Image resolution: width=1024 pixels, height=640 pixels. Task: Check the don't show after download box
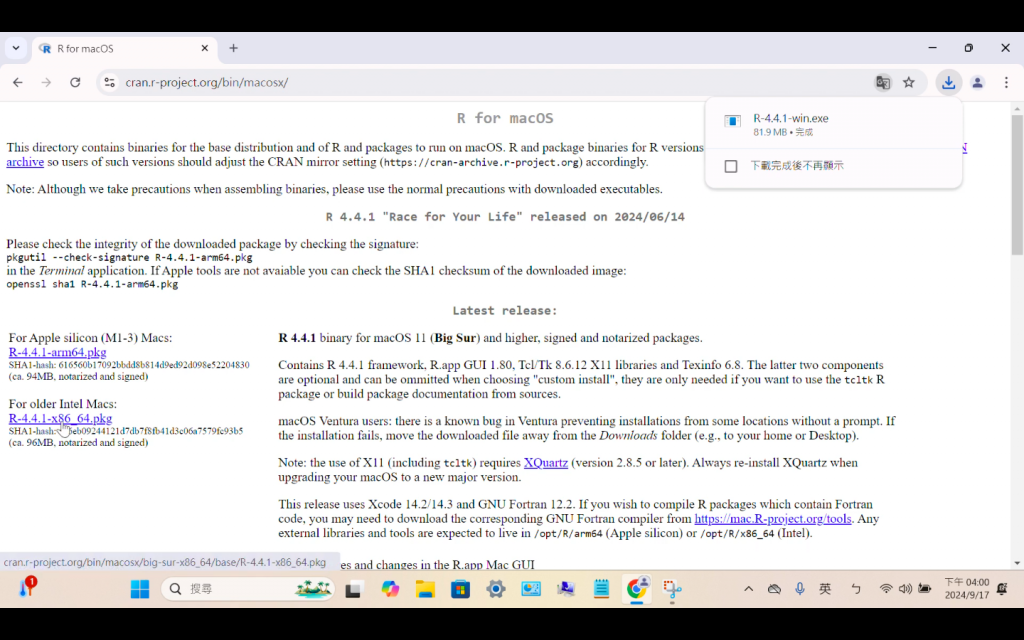coord(731,167)
